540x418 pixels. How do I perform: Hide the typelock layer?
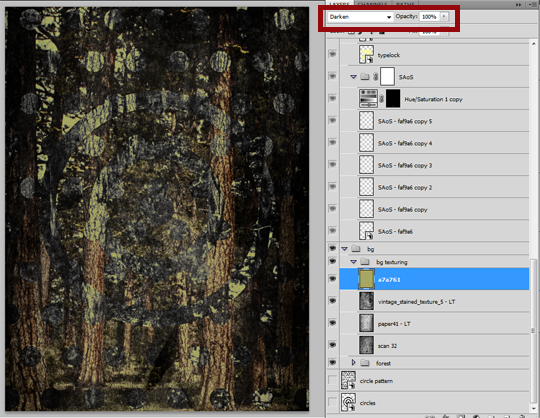332,54
